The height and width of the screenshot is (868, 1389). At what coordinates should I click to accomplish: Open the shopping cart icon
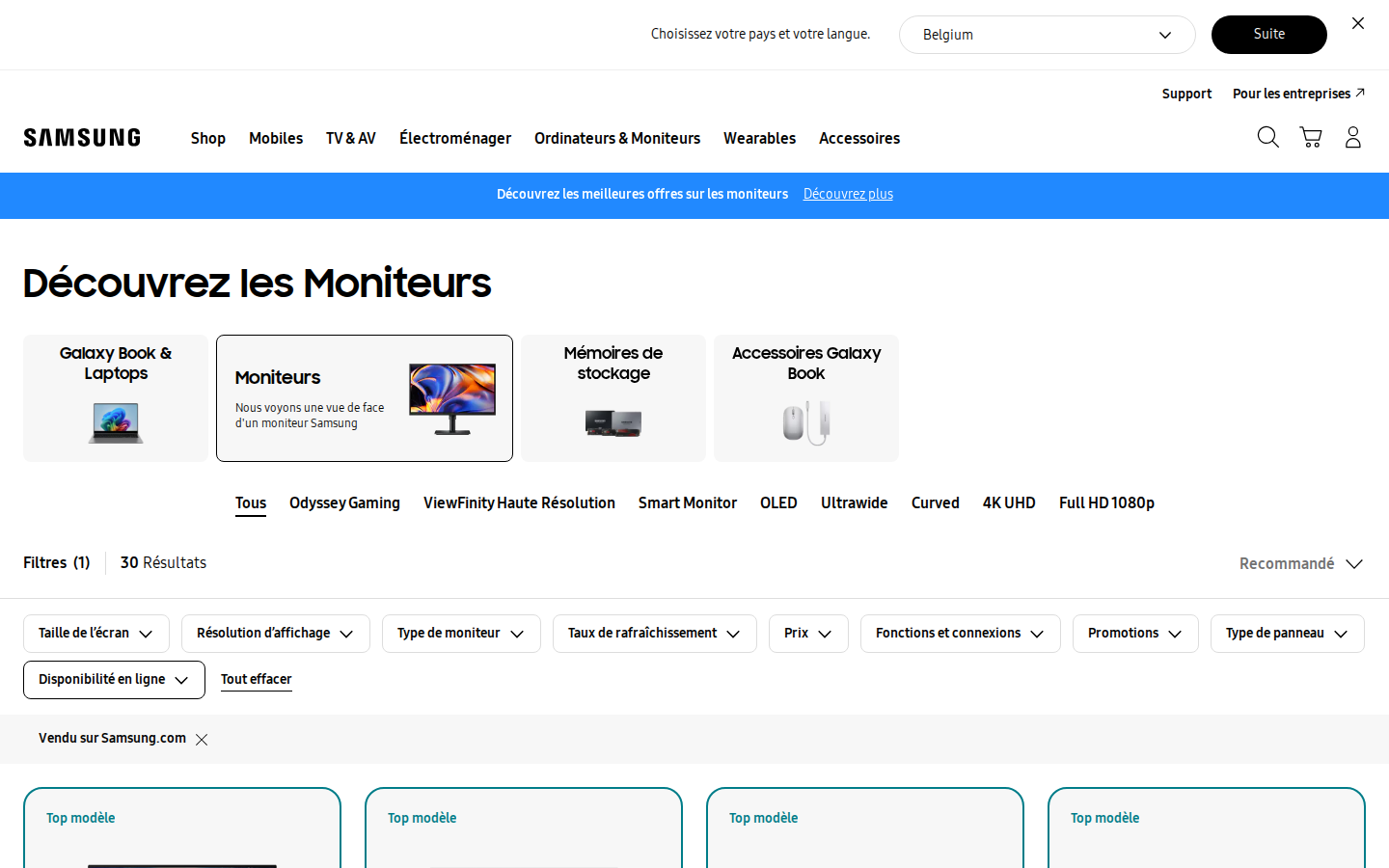tap(1310, 138)
